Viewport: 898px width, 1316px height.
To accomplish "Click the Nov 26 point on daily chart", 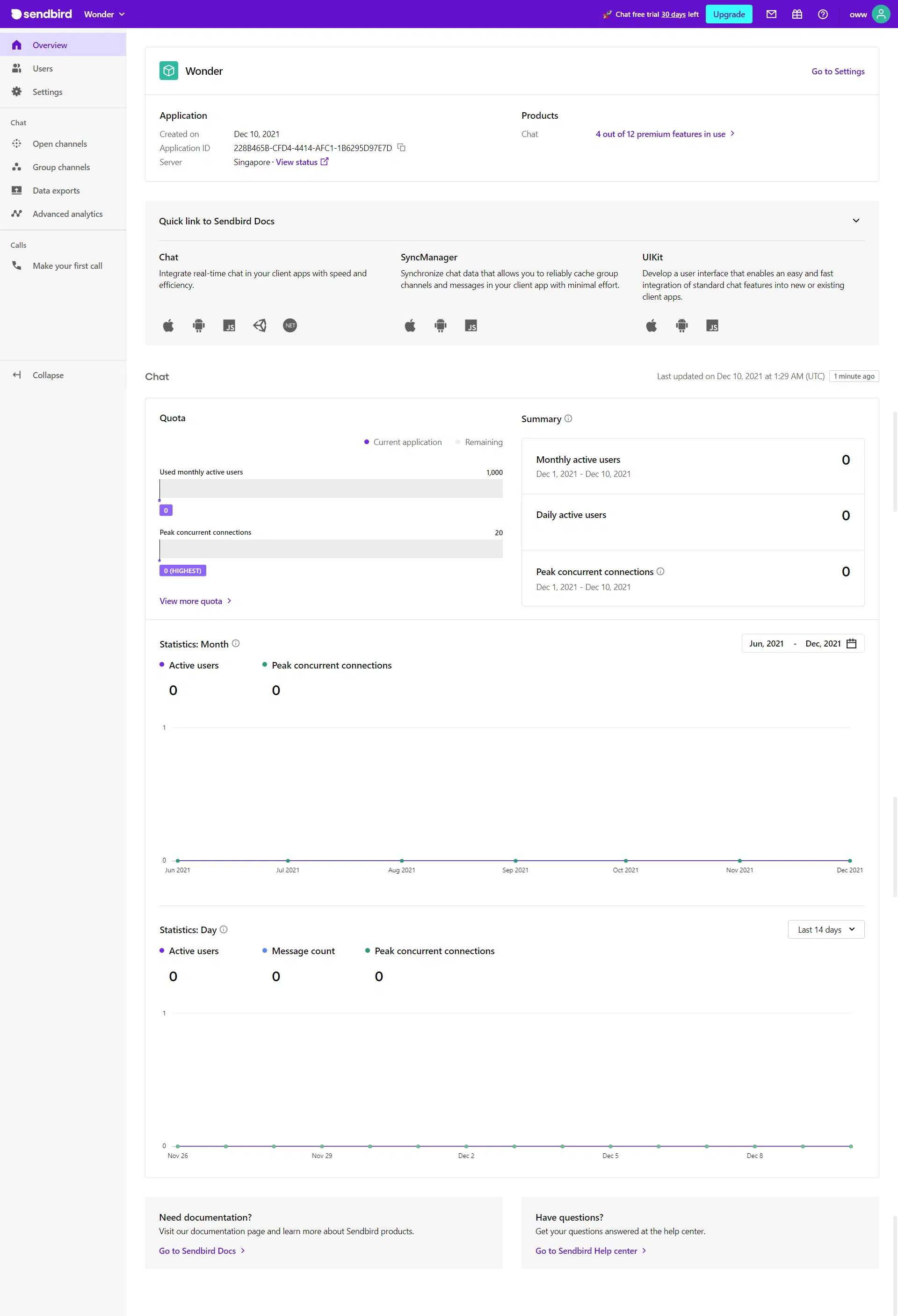I will click(177, 1146).
